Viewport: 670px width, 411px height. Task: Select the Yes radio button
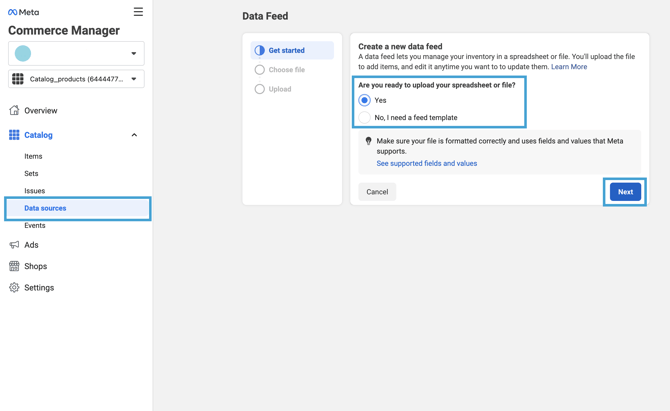(365, 100)
